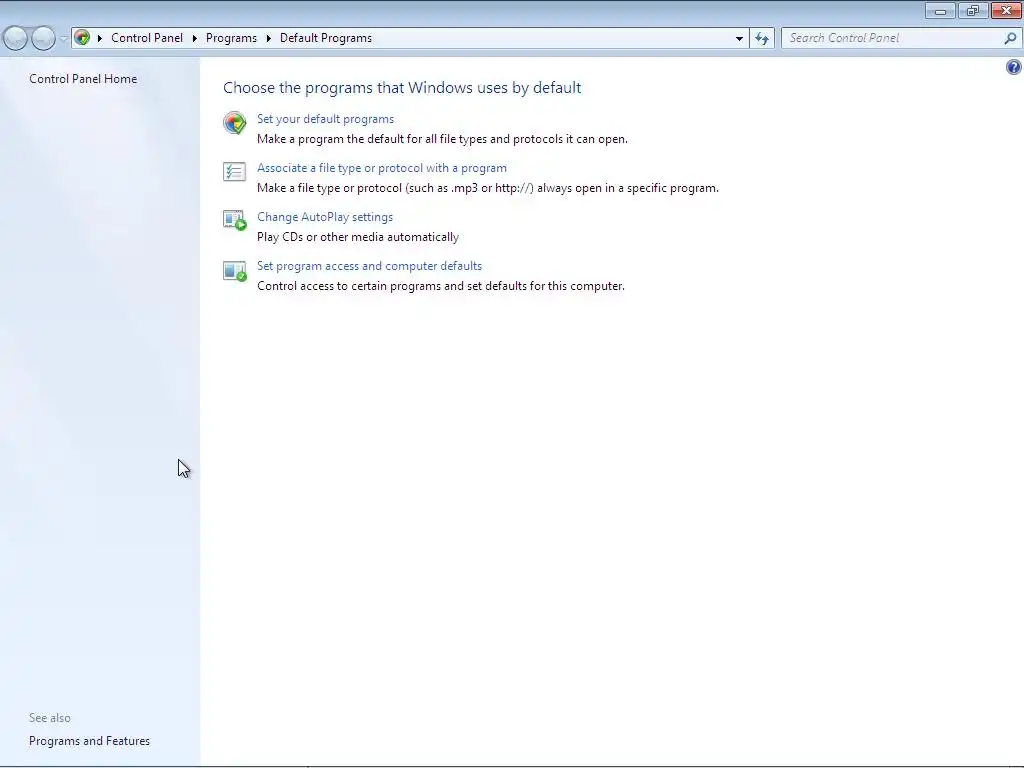
Task: Open the recent pages dropdown arrow
Action: pos(63,39)
